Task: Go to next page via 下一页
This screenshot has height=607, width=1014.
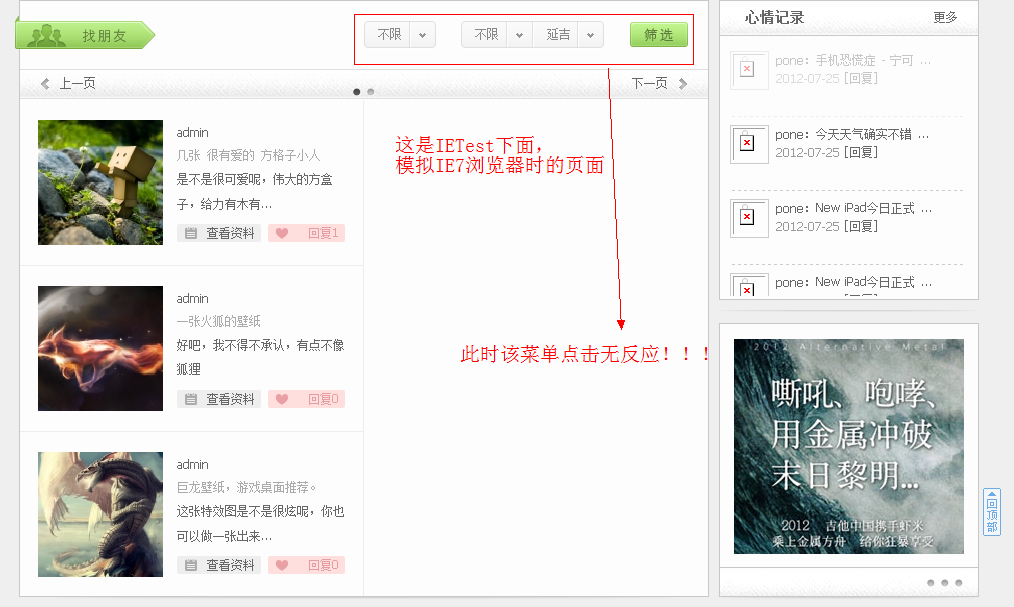Action: click(x=649, y=83)
